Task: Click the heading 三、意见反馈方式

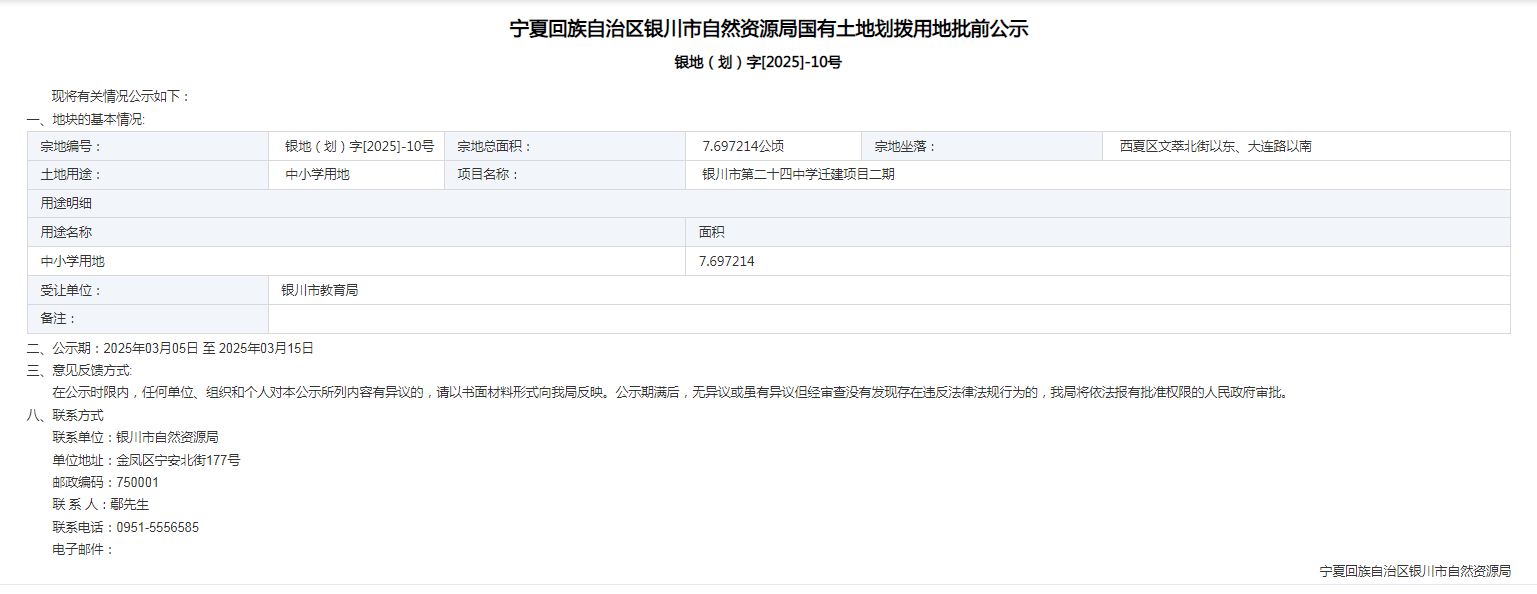Action: pyautogui.click(x=79, y=370)
